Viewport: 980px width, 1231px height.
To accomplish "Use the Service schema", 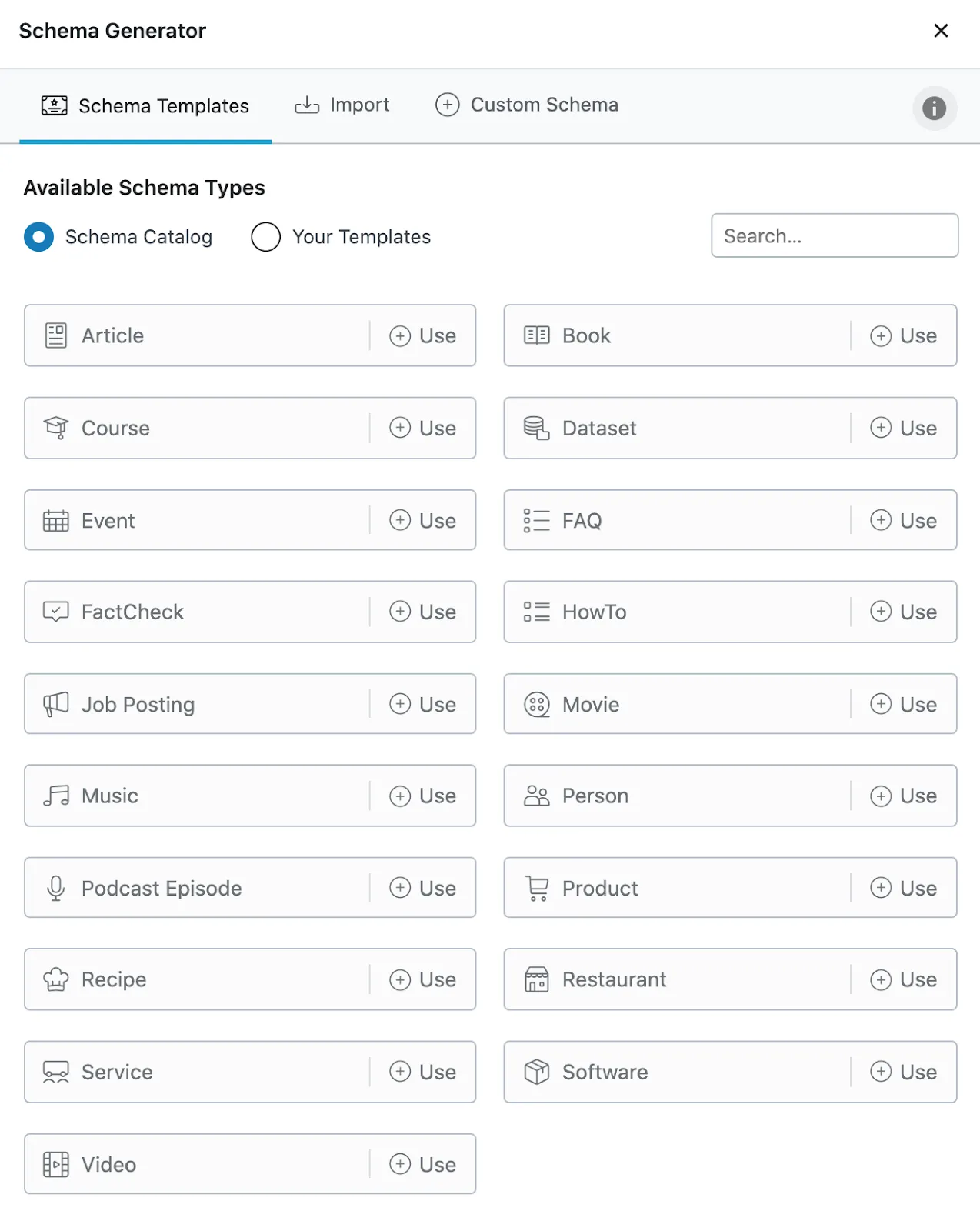I will [422, 1072].
